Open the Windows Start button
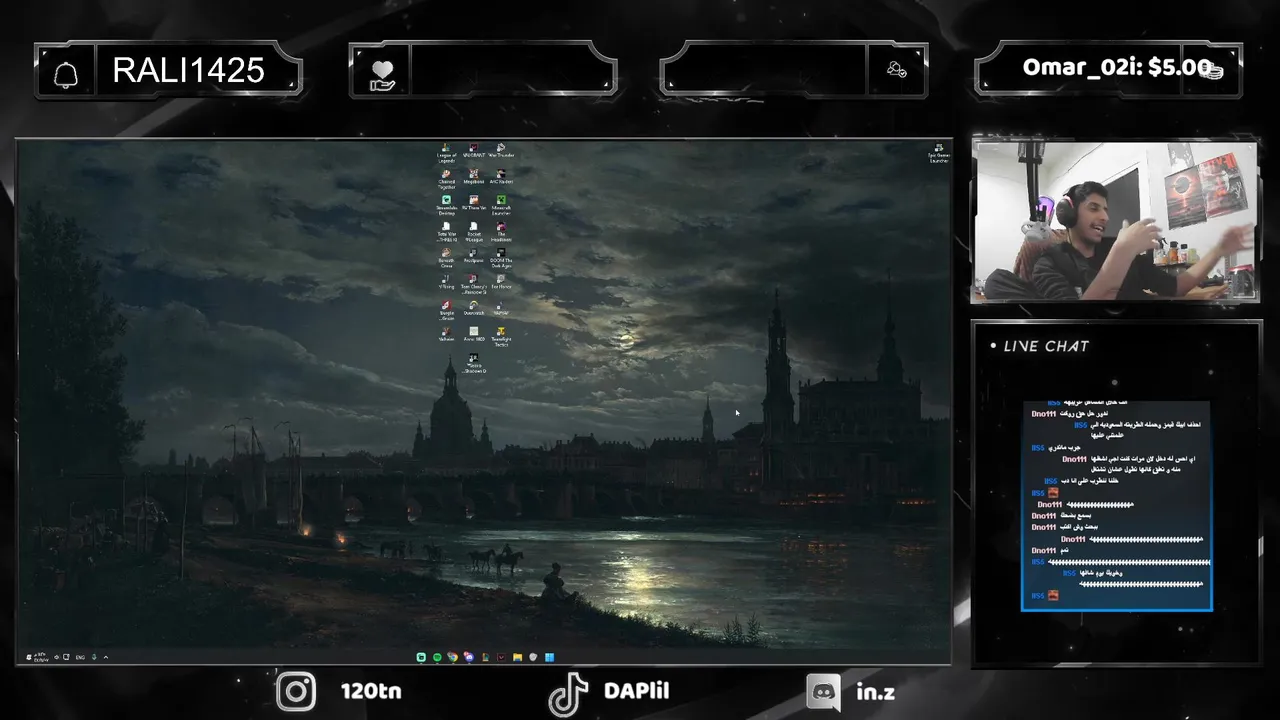Screen dimensions: 1280x720 (550, 657)
